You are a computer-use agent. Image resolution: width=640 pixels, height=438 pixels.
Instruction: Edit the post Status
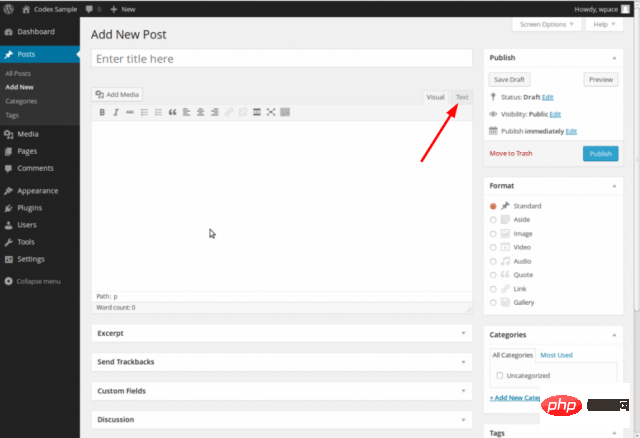(x=547, y=97)
